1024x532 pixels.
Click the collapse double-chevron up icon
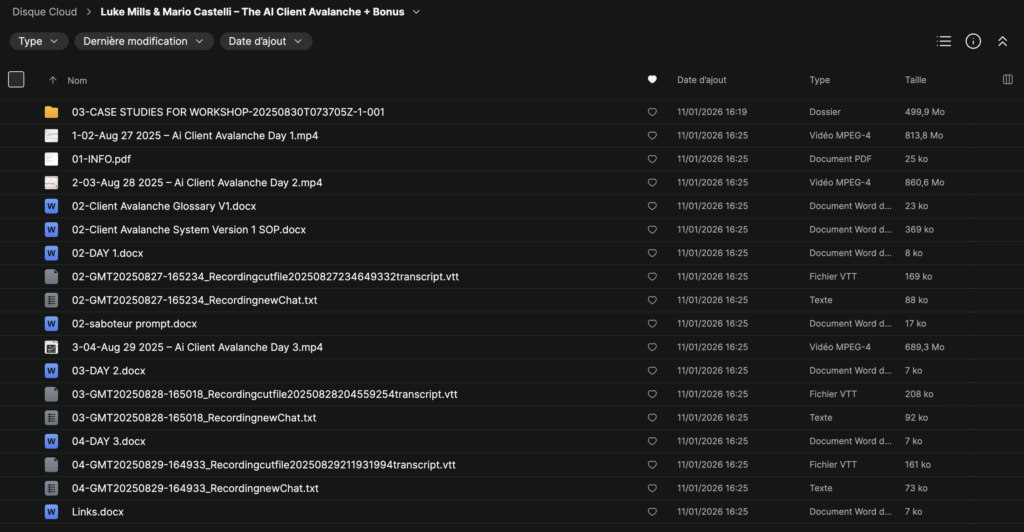pyautogui.click(x=1002, y=41)
